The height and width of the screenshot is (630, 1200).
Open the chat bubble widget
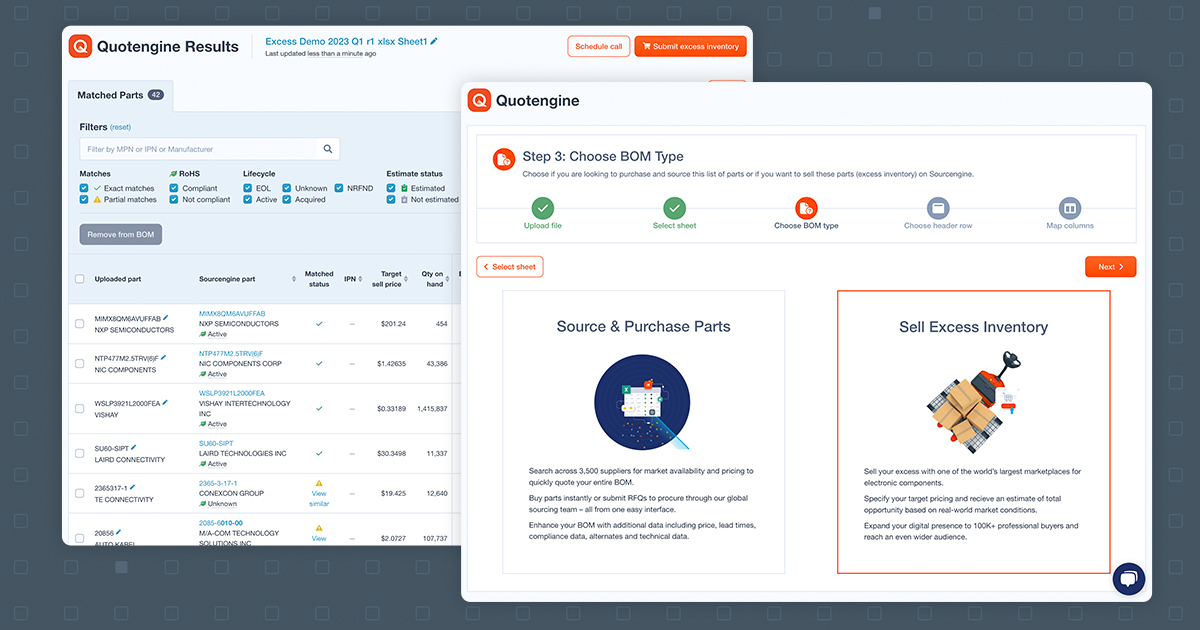(1128, 579)
